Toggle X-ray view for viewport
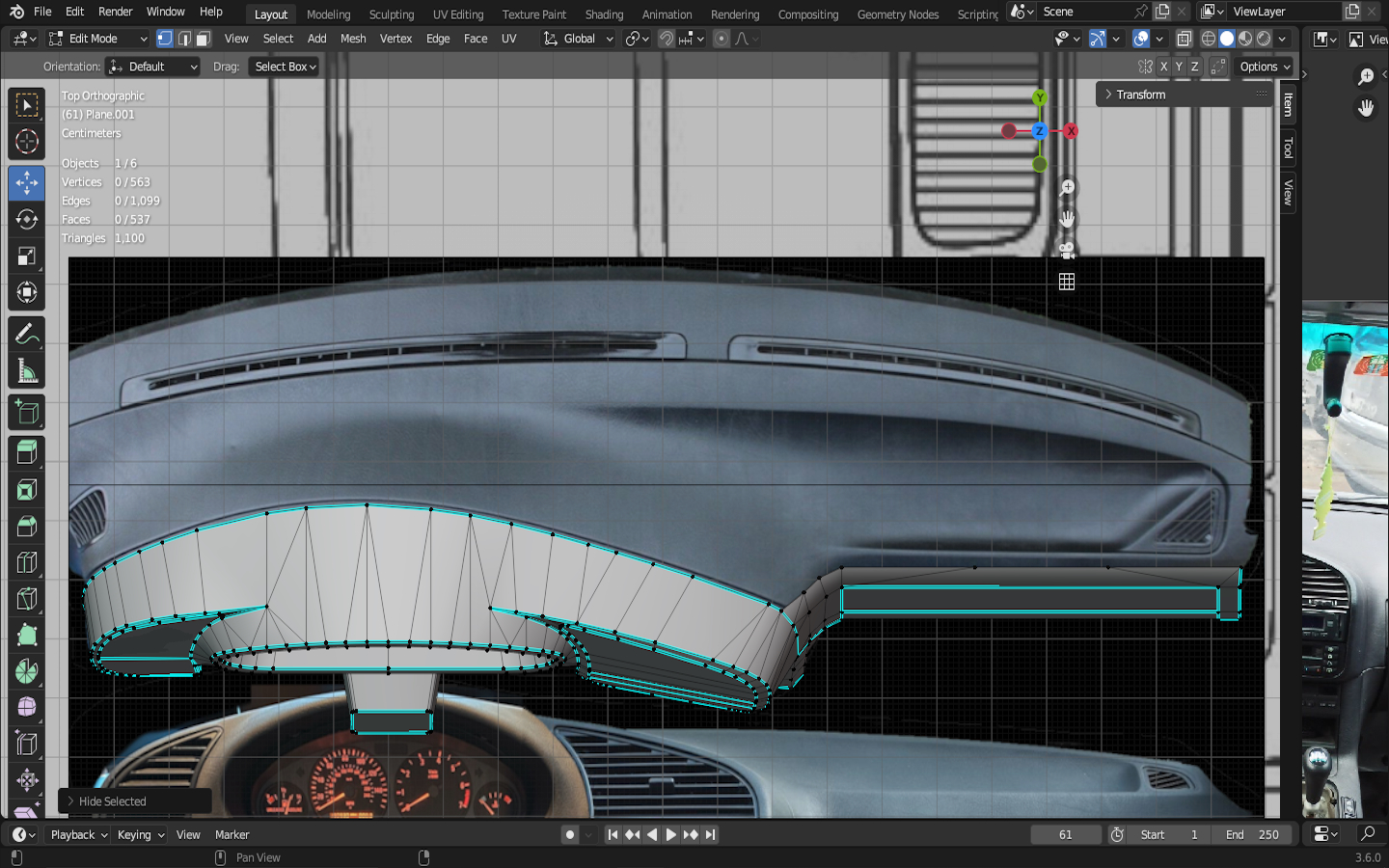Image resolution: width=1389 pixels, height=868 pixels. point(1184,39)
